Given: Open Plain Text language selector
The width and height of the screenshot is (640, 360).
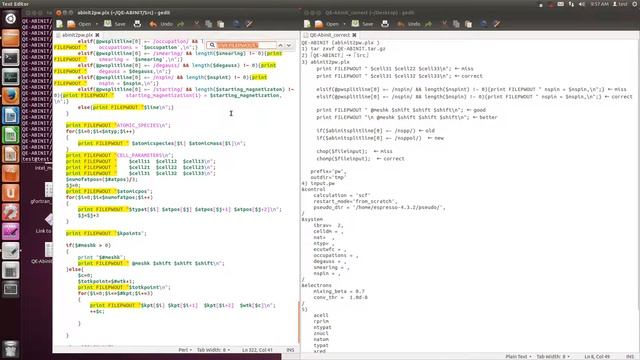Looking at the screenshot, I should [518, 356].
